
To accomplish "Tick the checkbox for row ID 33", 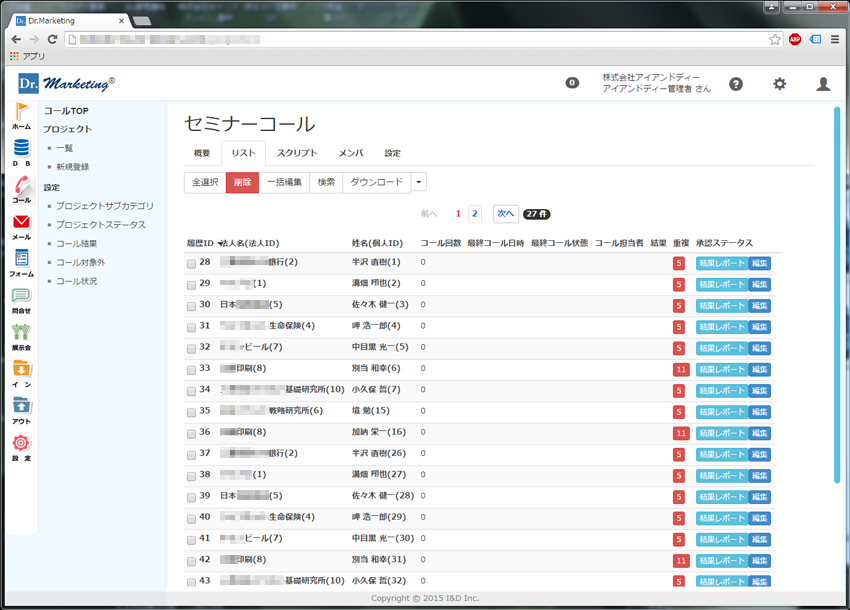I will [191, 369].
